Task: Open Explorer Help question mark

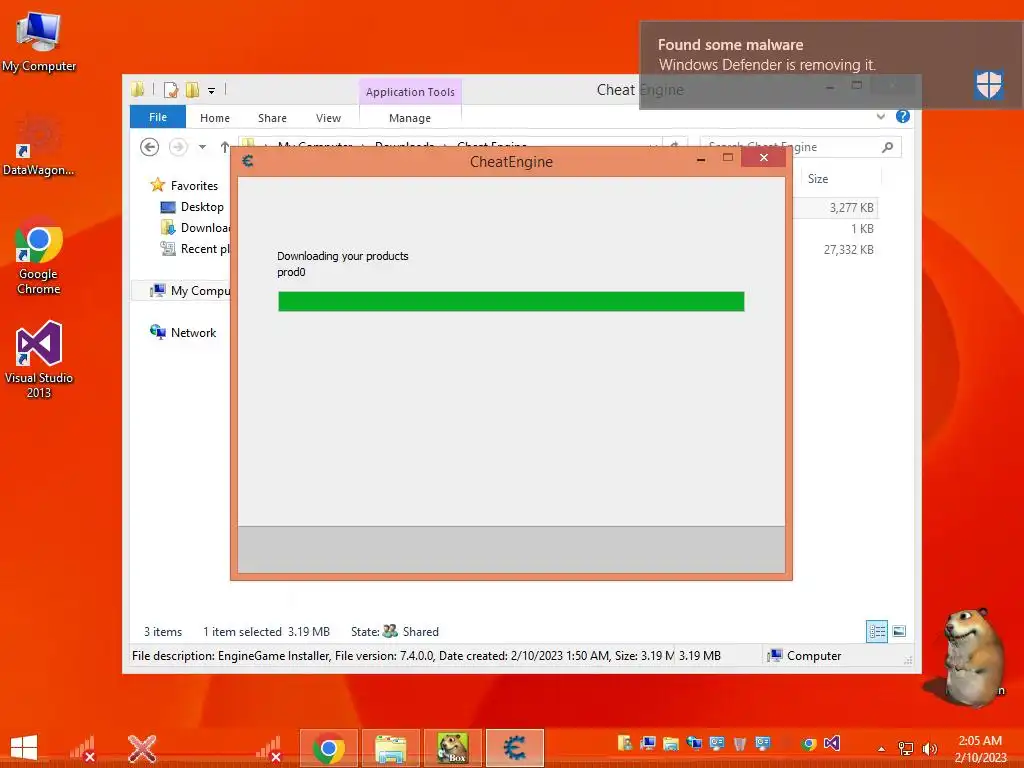Action: click(903, 116)
